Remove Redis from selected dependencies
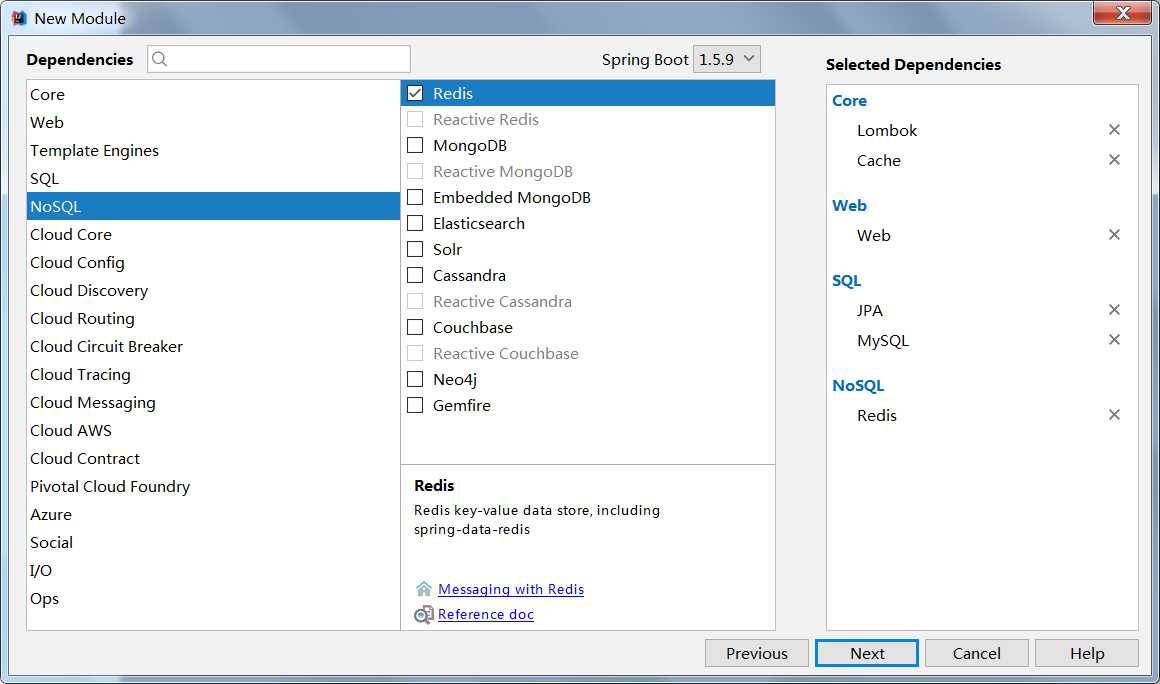 coord(1114,415)
